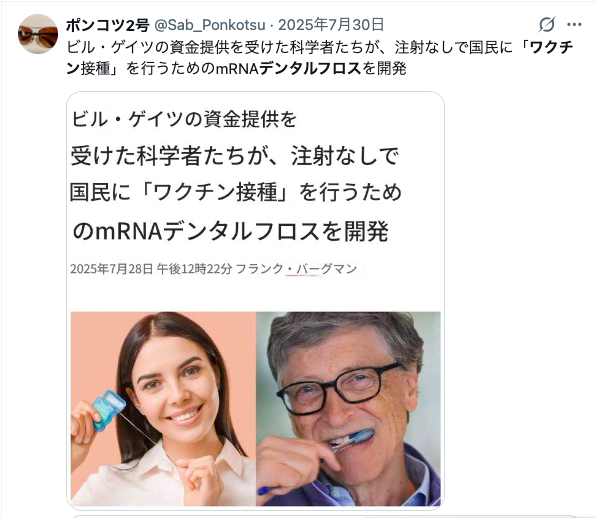
Task: Click the article date 2025年7月28日 午後12時22分
Action: (x=151, y=269)
